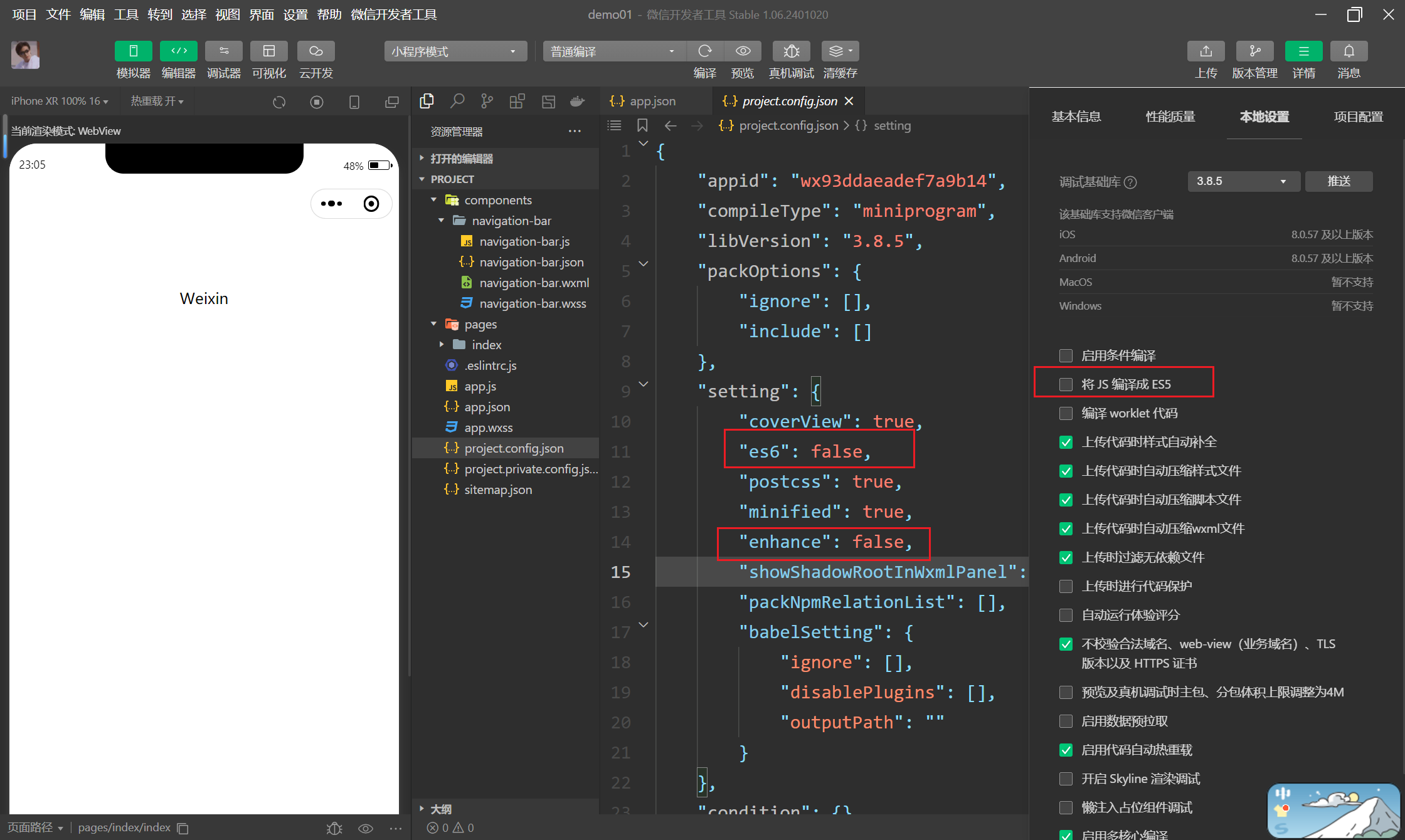Open the 云开发 cloud panel
Image resolution: width=1405 pixels, height=840 pixels.
click(315, 51)
